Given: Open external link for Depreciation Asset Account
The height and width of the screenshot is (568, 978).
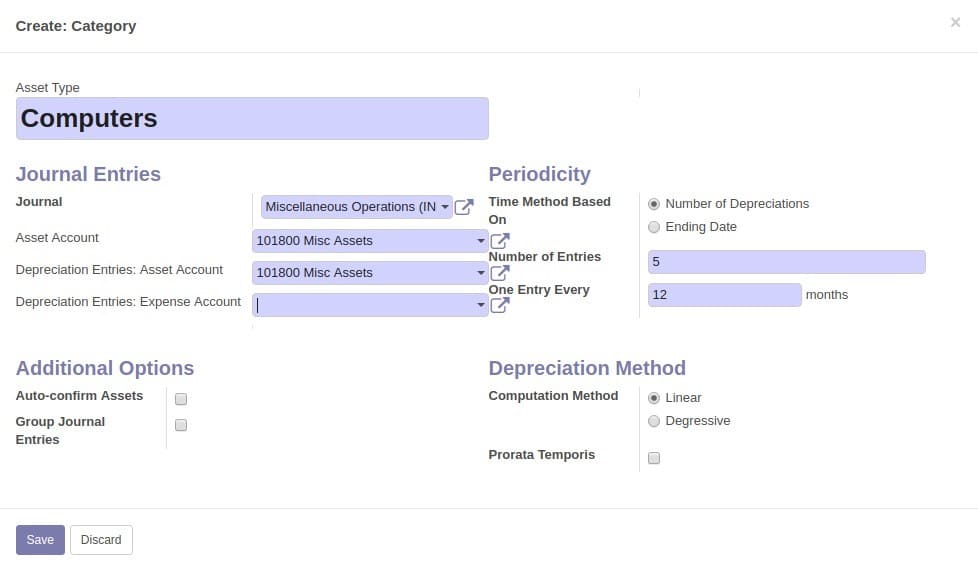Looking at the screenshot, I should [x=500, y=273].
